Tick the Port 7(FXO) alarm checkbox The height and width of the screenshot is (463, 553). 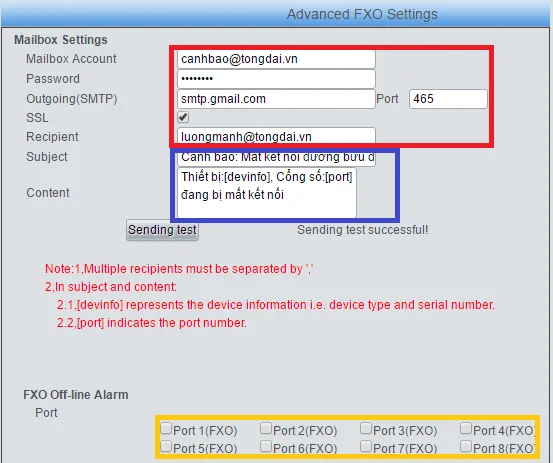point(366,446)
